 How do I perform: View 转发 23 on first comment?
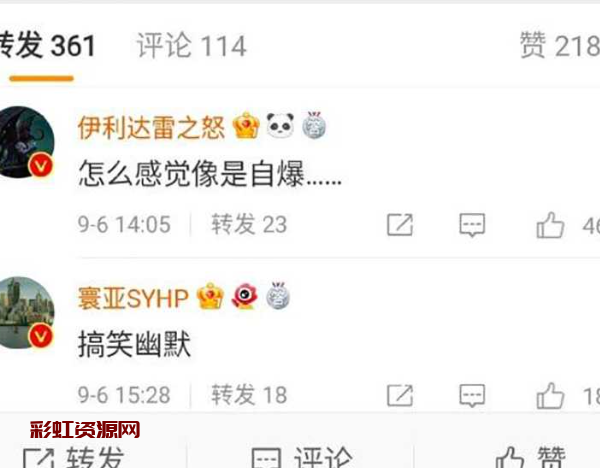249,224
